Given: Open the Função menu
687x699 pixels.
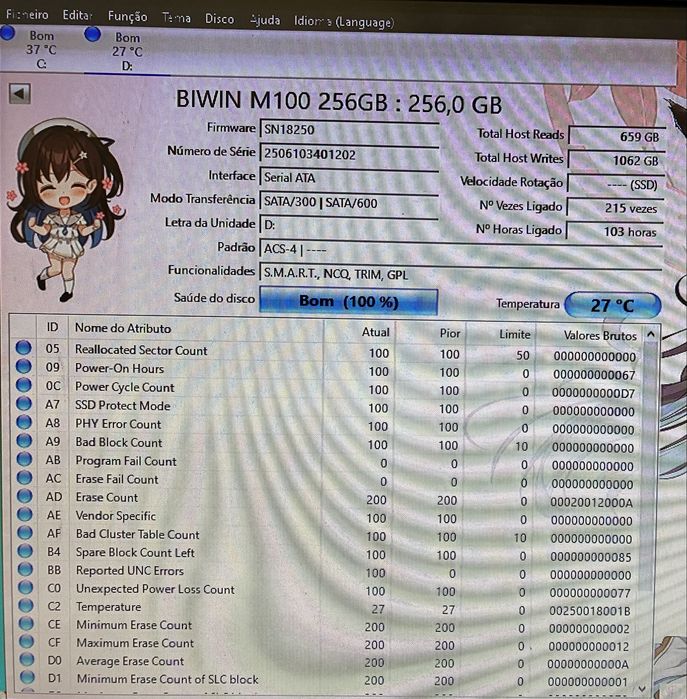Looking at the screenshot, I should click(x=127, y=16).
